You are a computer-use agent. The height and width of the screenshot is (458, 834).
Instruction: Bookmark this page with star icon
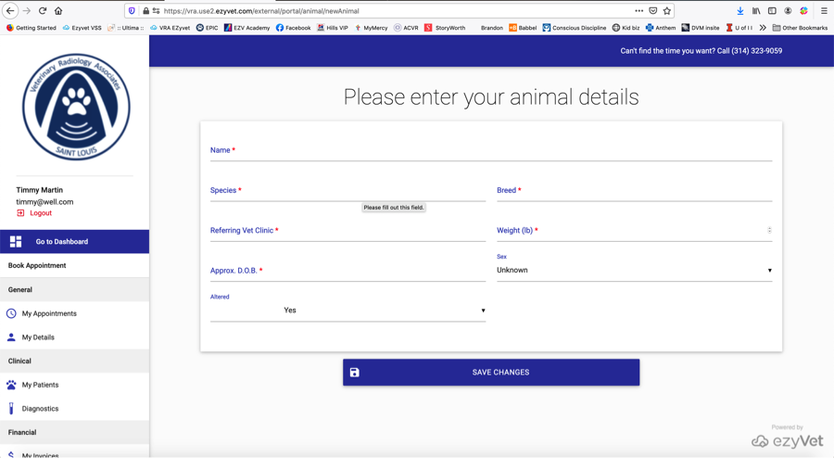(x=667, y=10)
